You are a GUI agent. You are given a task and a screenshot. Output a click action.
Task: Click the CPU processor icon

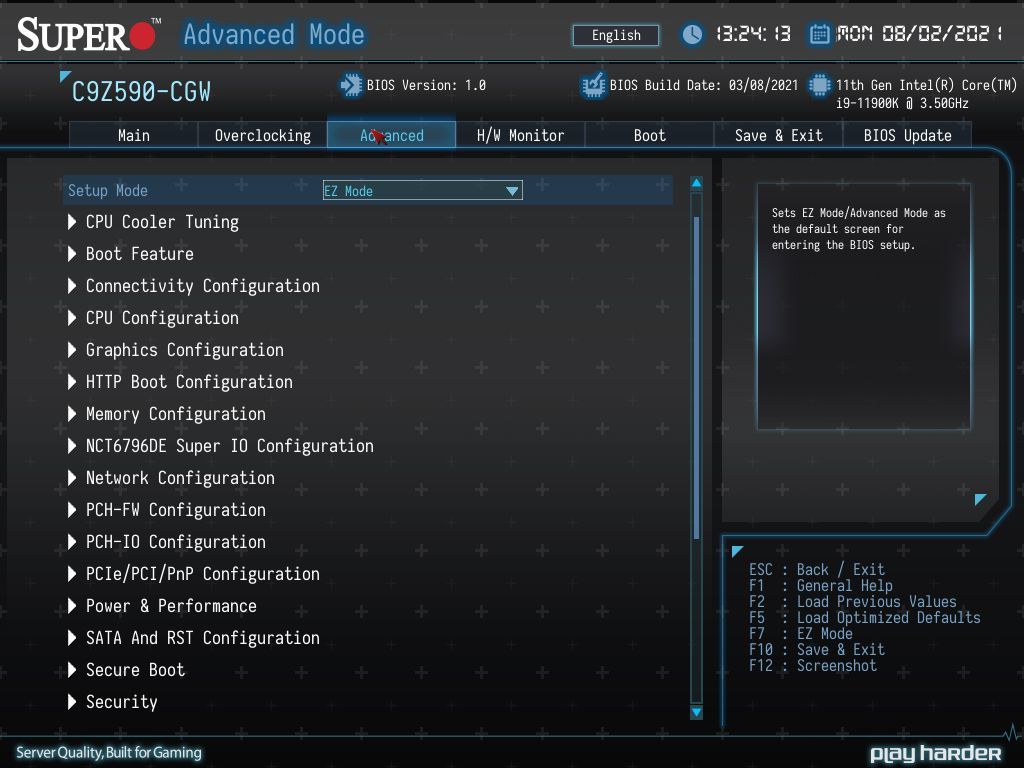pyautogui.click(x=820, y=85)
